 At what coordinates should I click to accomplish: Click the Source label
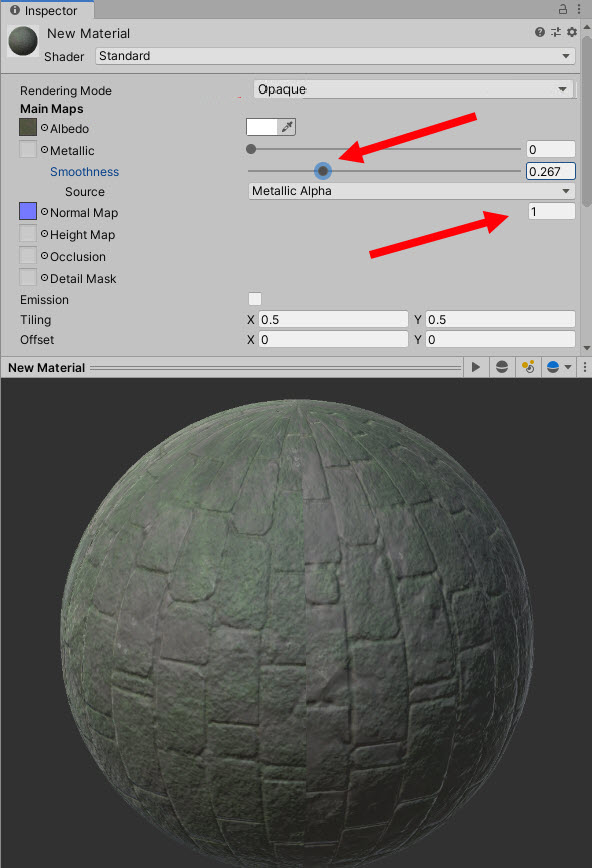coord(85,192)
